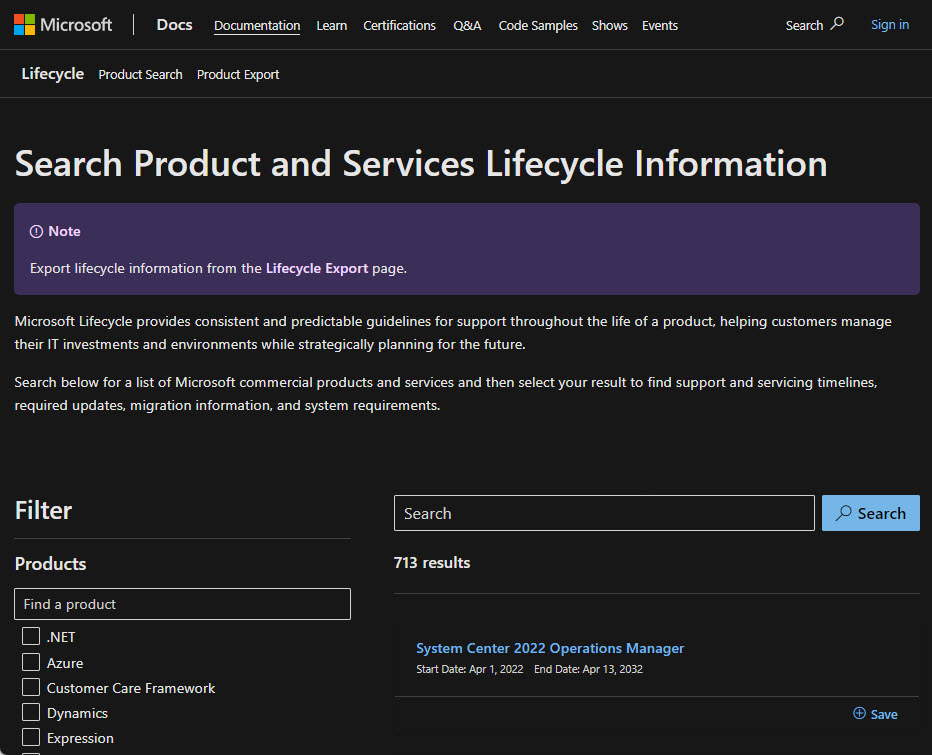Open the Product Export tab
This screenshot has width=932, height=755.
(238, 74)
